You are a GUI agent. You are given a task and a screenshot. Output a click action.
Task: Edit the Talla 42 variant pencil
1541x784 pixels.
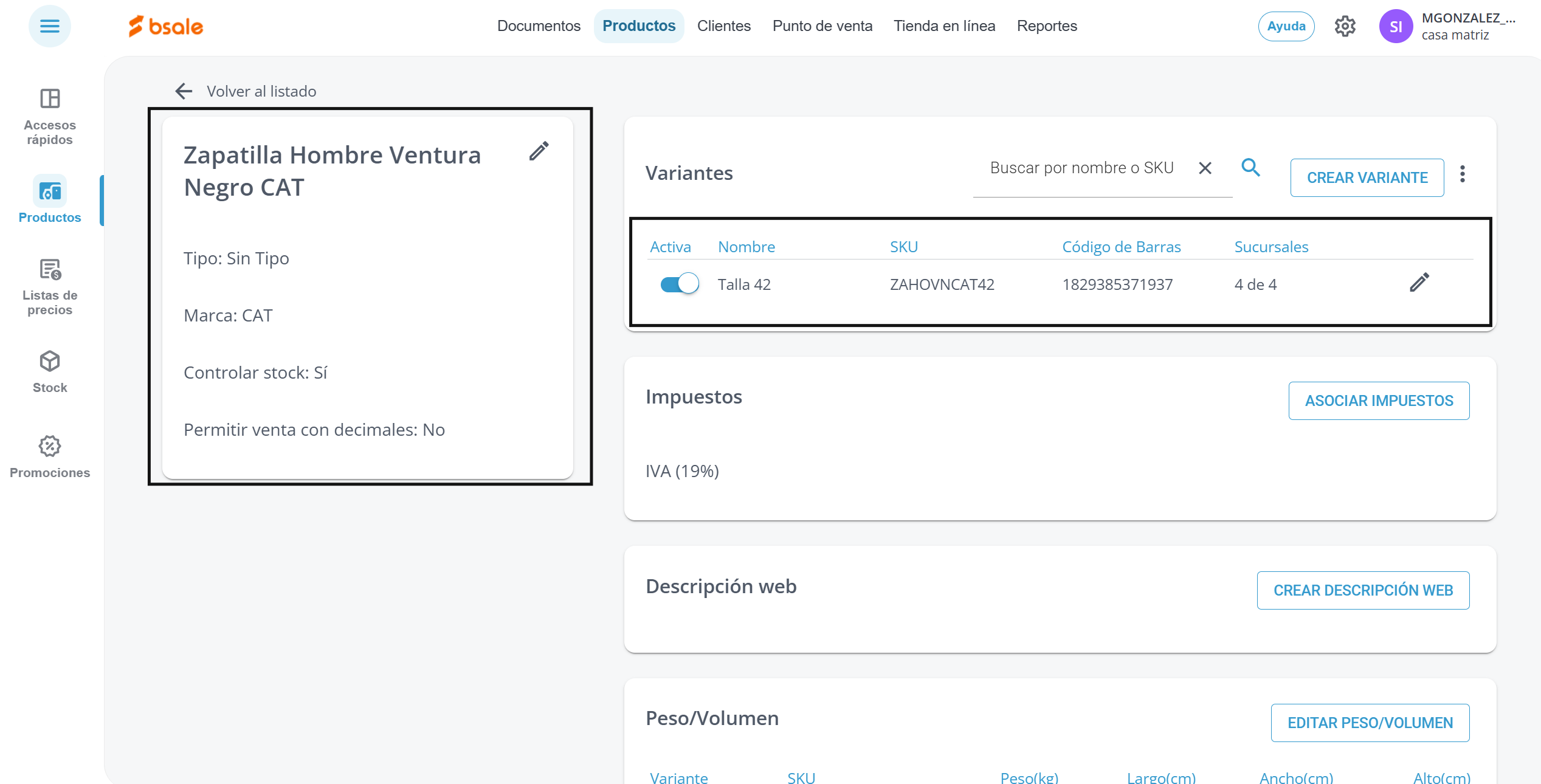[1419, 283]
